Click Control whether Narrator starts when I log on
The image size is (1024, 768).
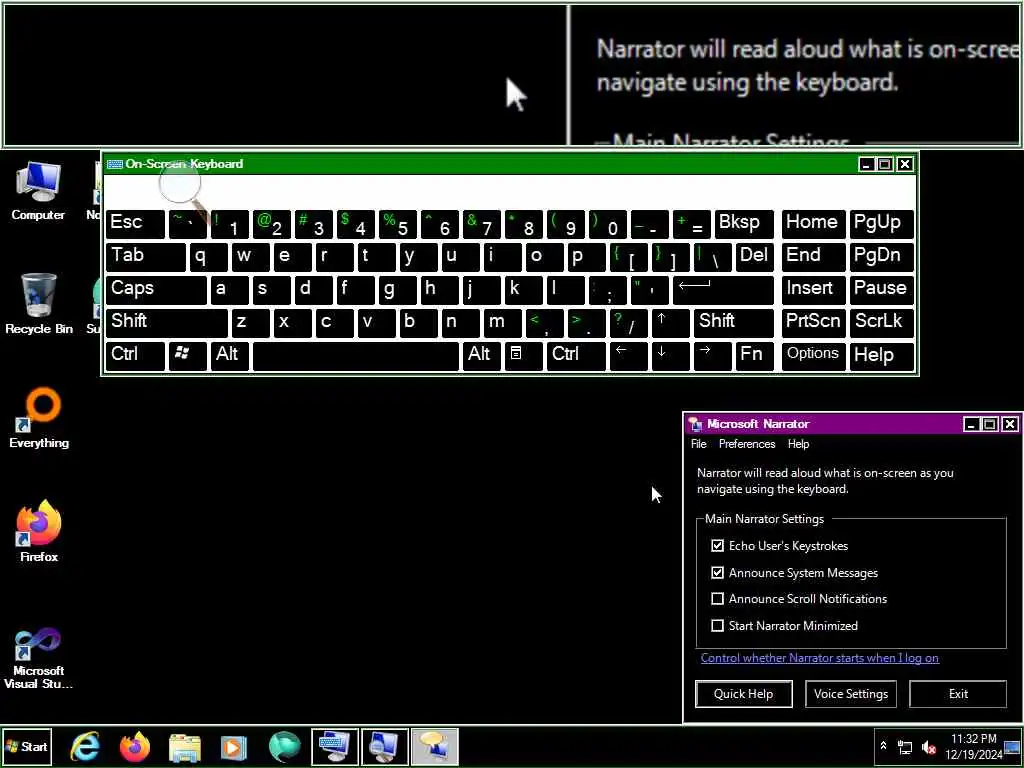820,658
